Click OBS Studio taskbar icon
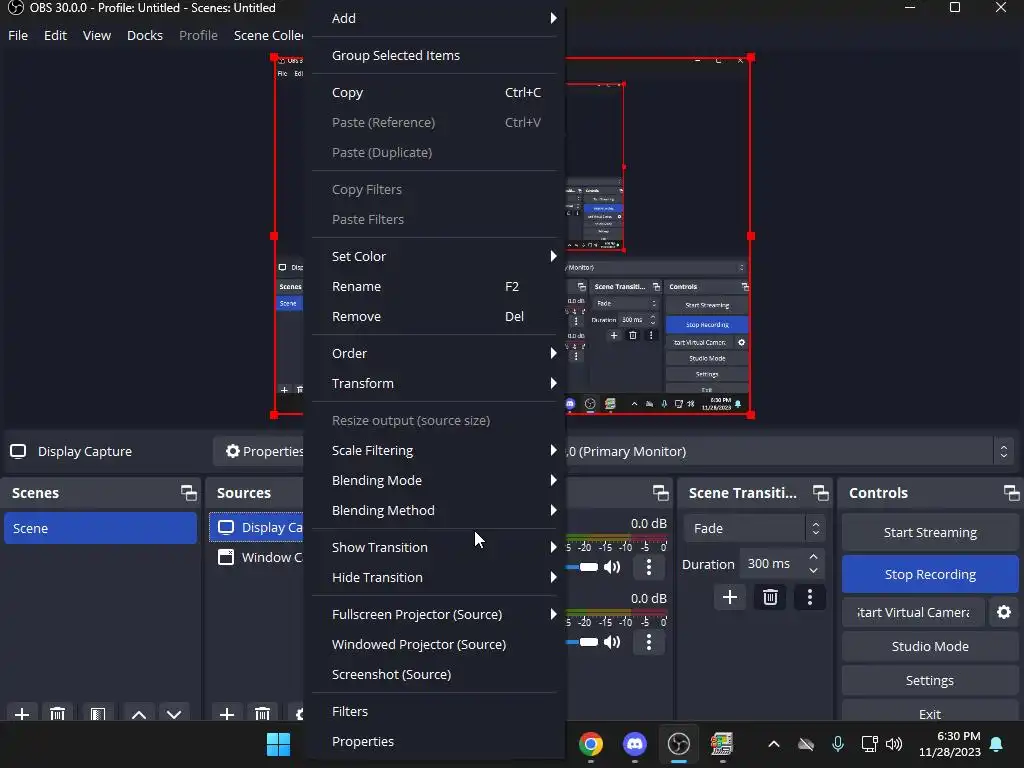The width and height of the screenshot is (1024, 768). point(679,744)
